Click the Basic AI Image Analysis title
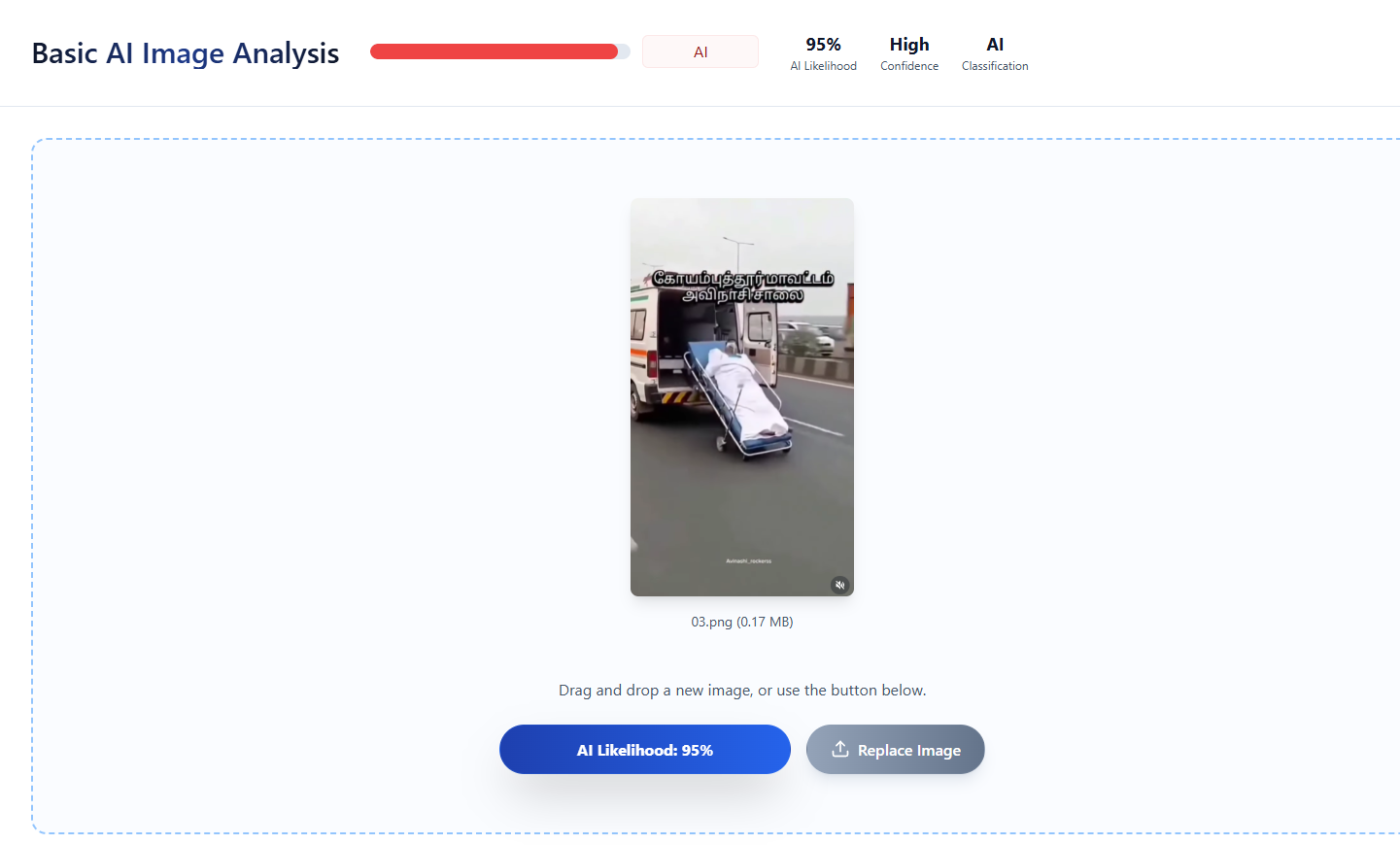The image size is (1400, 845). click(186, 53)
